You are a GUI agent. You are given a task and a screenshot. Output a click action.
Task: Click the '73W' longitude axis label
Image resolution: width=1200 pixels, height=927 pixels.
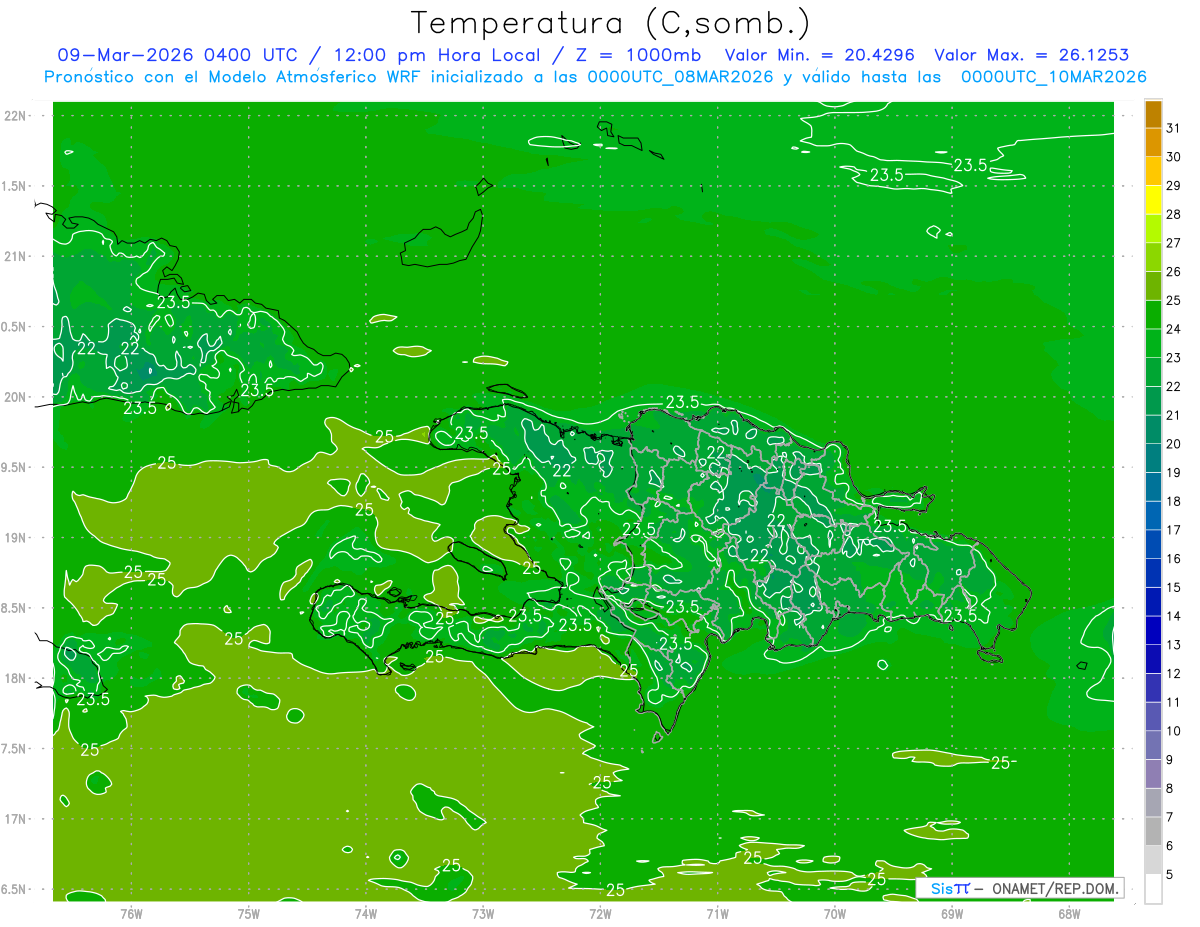(x=483, y=913)
